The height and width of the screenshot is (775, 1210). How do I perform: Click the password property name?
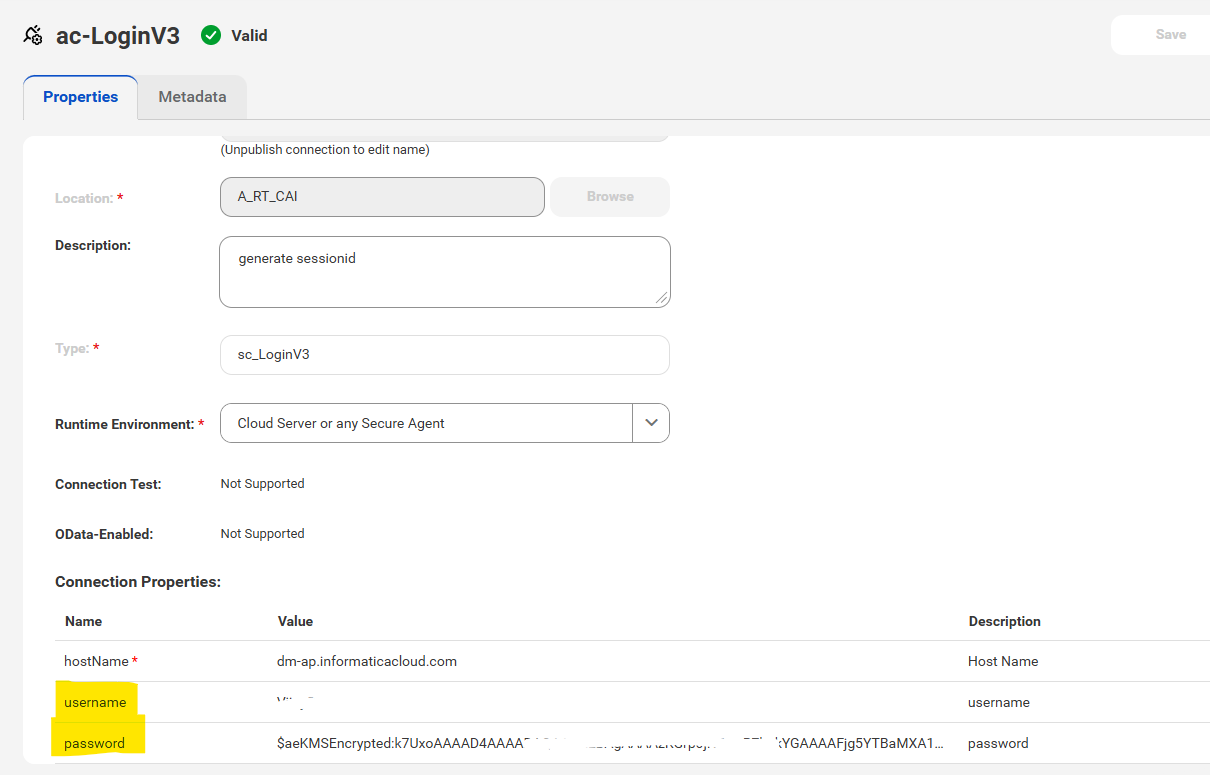pyautogui.click(x=94, y=743)
